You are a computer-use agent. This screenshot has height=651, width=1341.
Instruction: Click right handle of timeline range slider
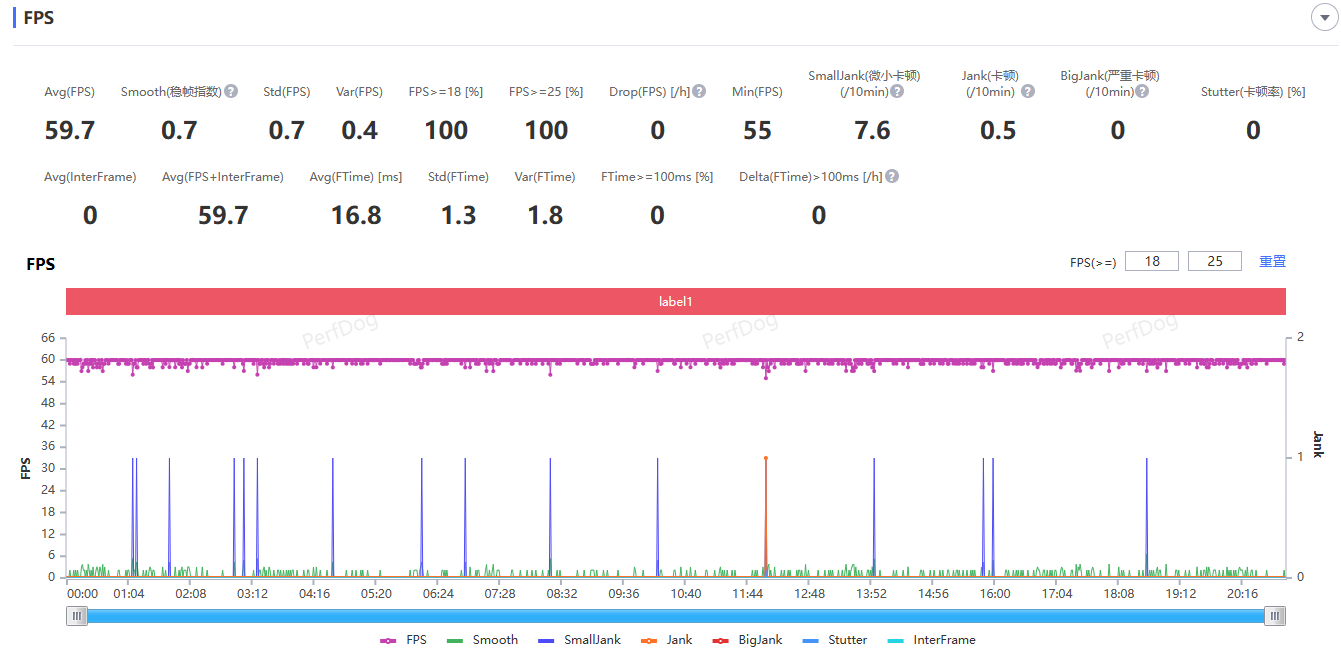(1275, 616)
